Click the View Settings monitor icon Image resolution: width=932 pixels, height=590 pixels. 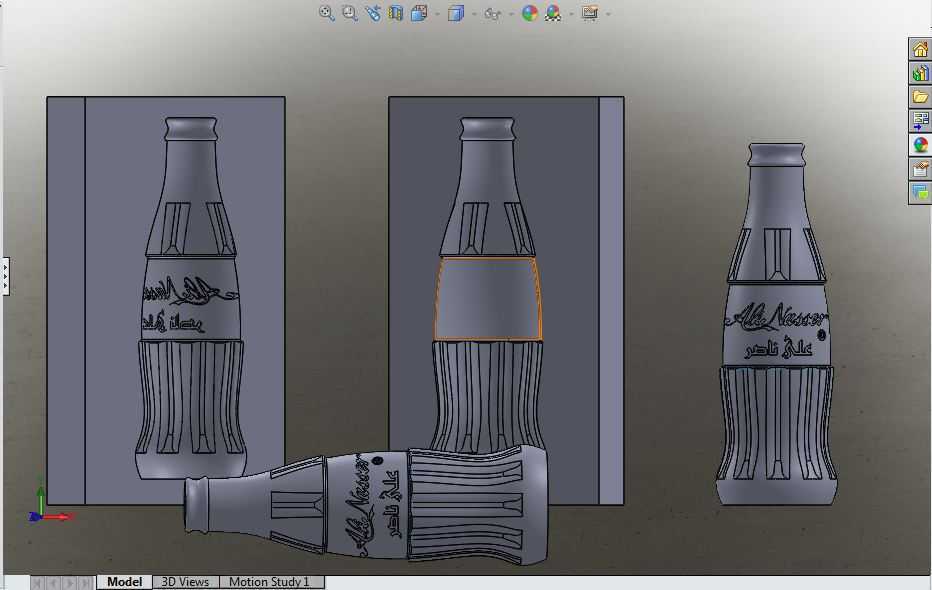pos(590,12)
